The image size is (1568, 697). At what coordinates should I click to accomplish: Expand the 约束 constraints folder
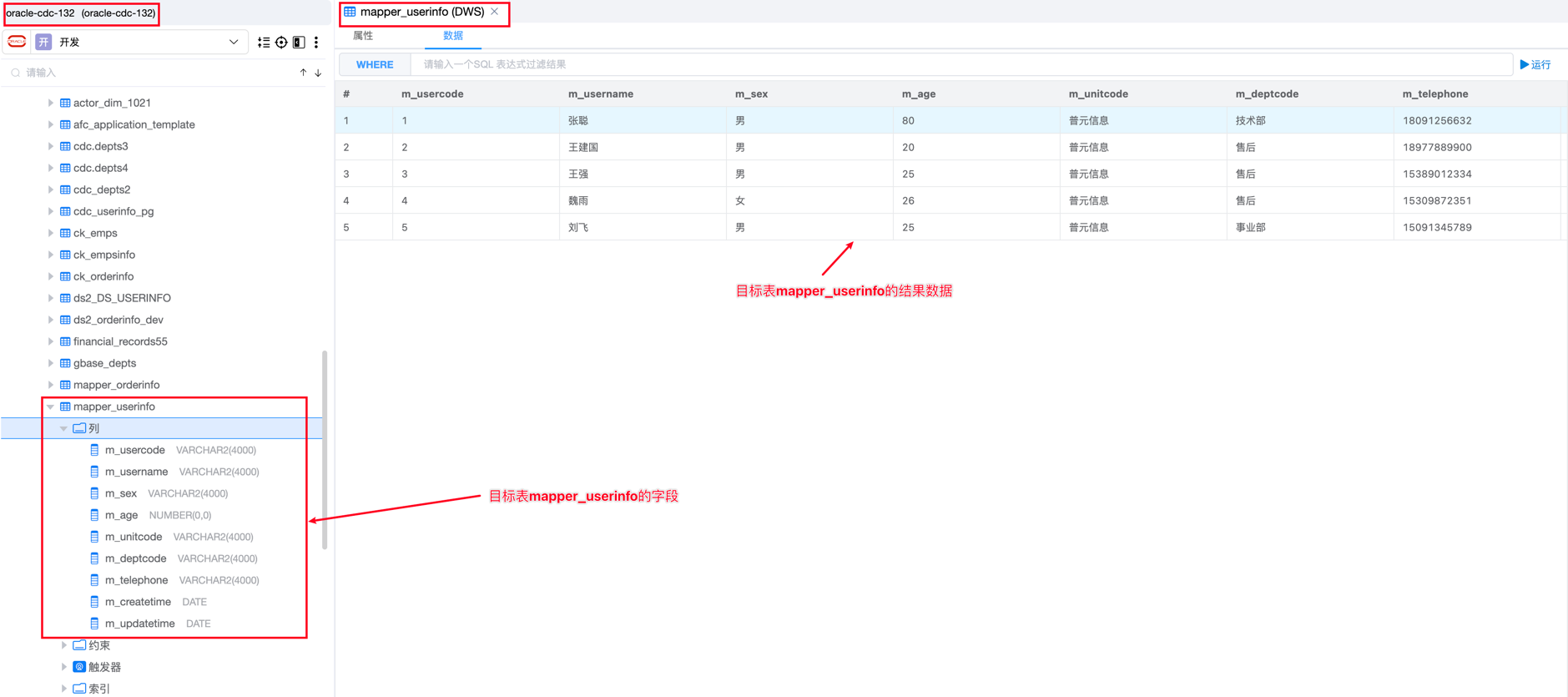(64, 645)
